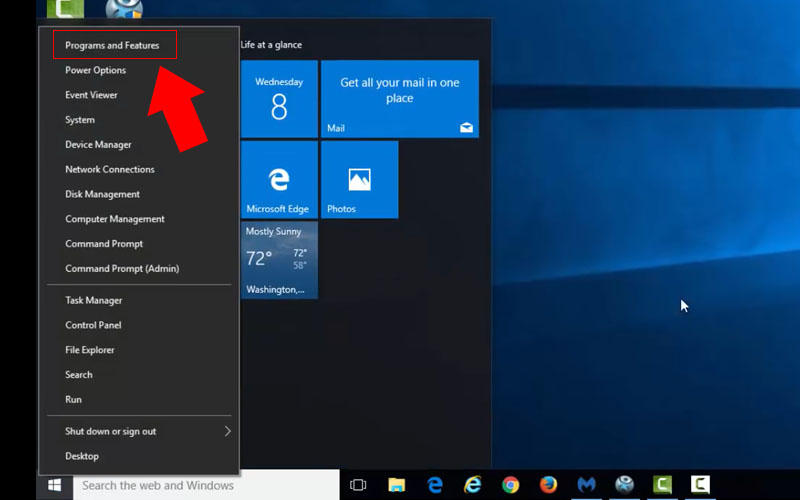Viewport: 800px width, 500px height.
Task: Open the Microsoft Edge start tile
Action: click(279, 179)
